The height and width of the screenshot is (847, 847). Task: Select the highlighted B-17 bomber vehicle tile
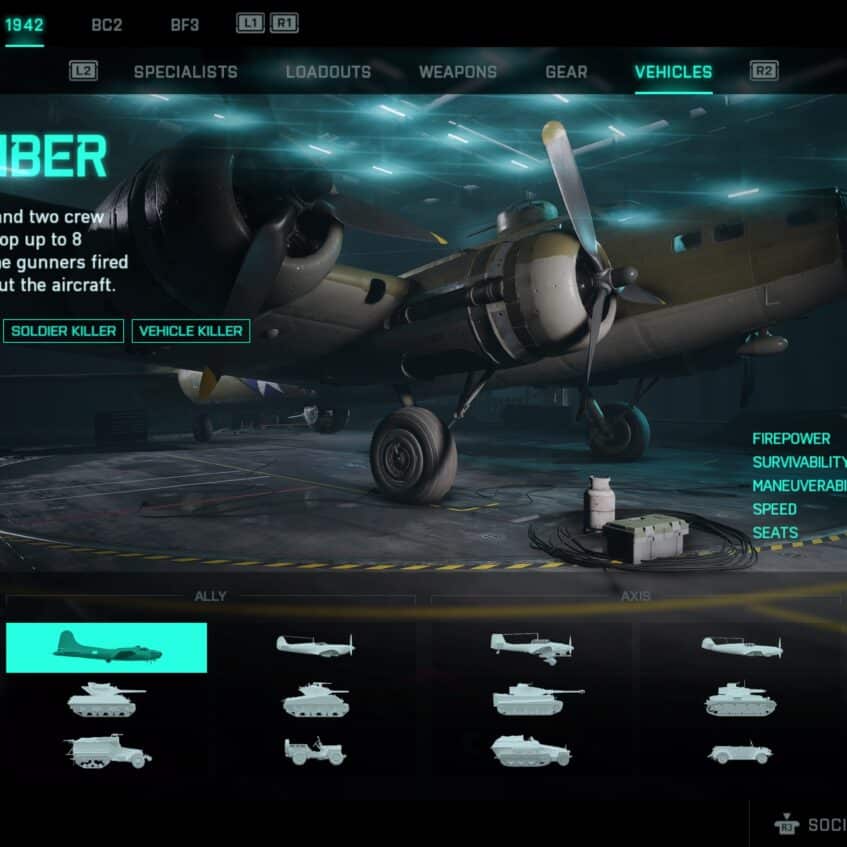[x=106, y=647]
